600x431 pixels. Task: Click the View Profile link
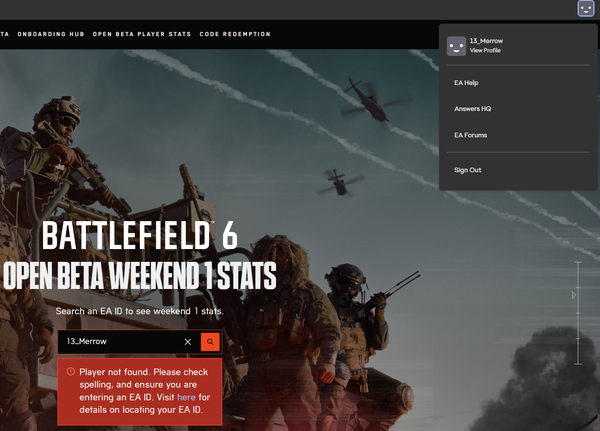point(485,51)
